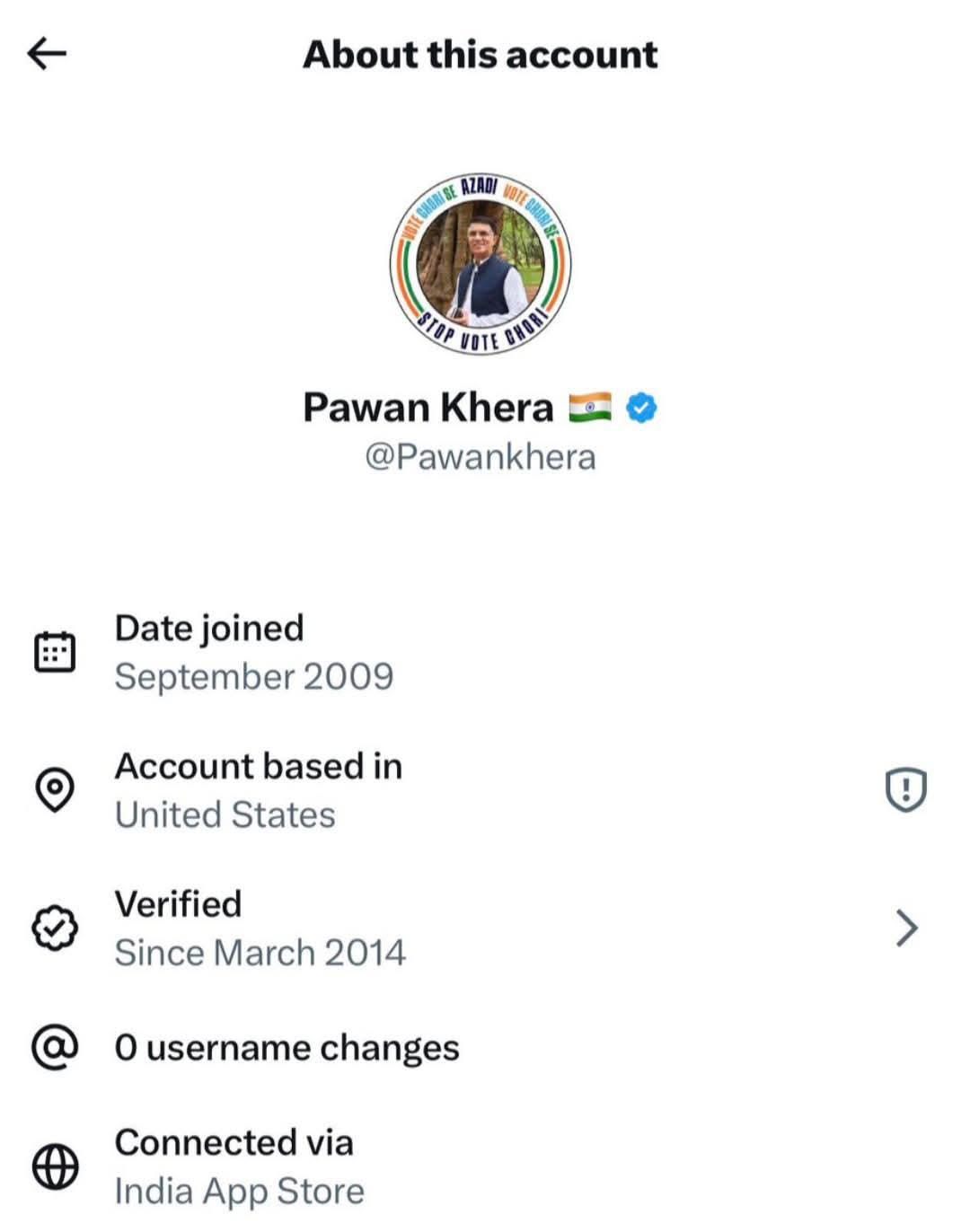Image resolution: width=970 pixels, height=1232 pixels.
Task: Tap the @Pawankhera handle
Action: (480, 457)
